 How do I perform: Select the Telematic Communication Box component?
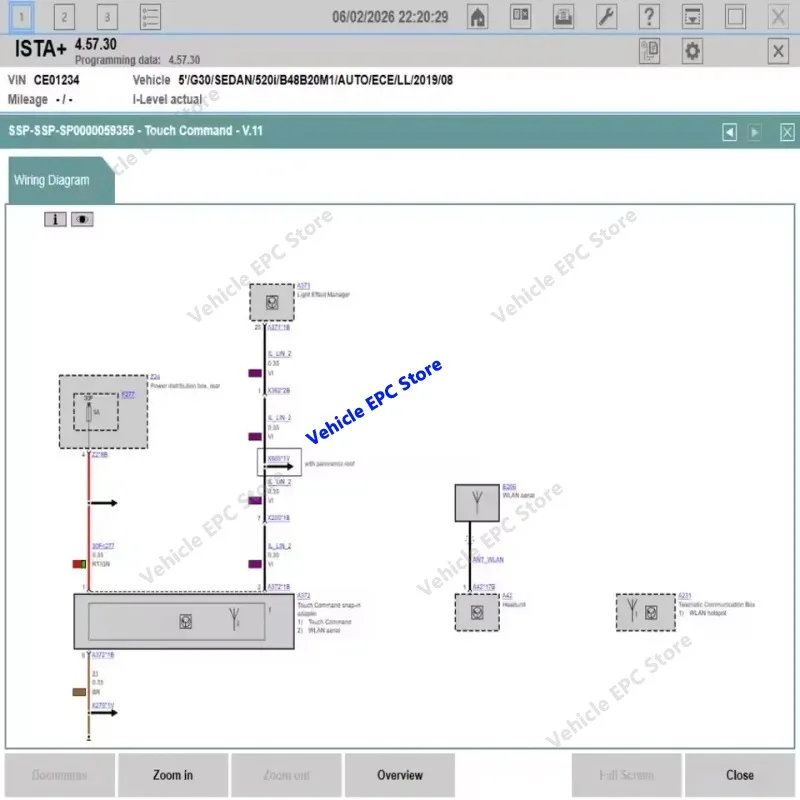(x=646, y=612)
